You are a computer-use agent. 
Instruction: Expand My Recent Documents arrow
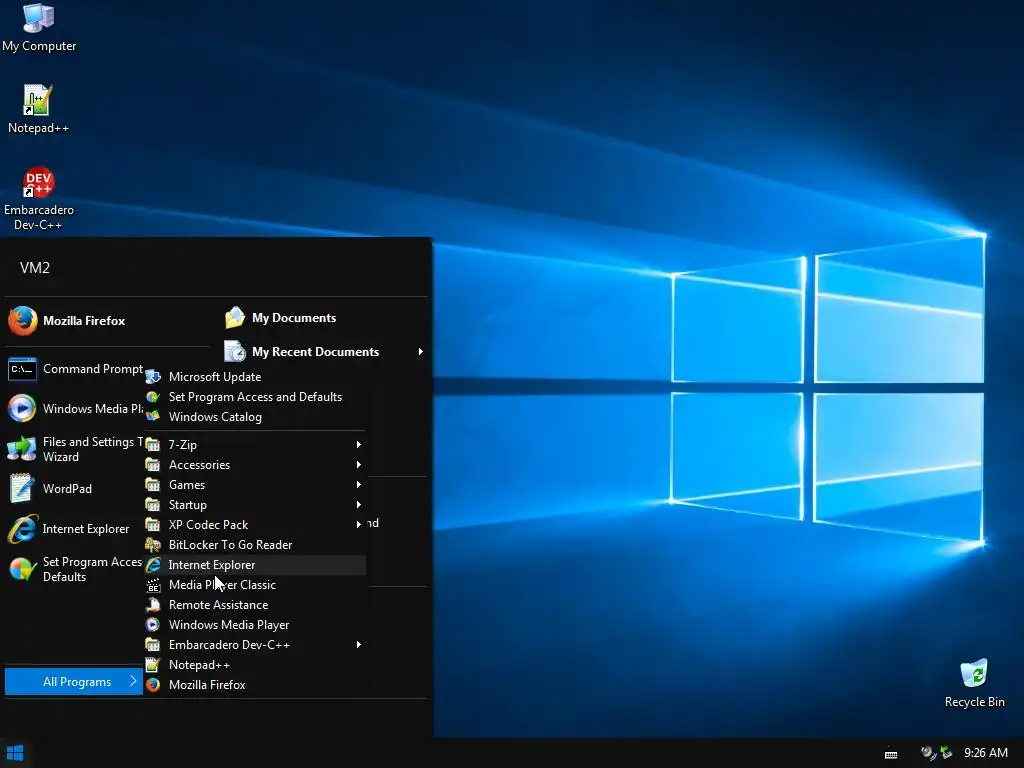click(421, 352)
